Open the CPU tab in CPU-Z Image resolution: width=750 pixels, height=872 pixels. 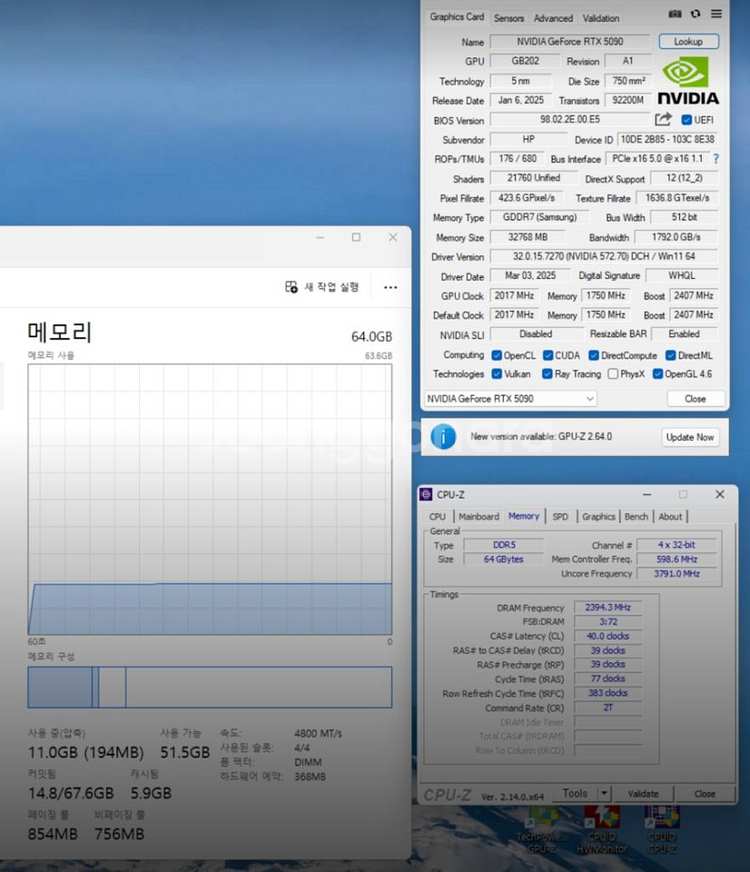click(438, 517)
